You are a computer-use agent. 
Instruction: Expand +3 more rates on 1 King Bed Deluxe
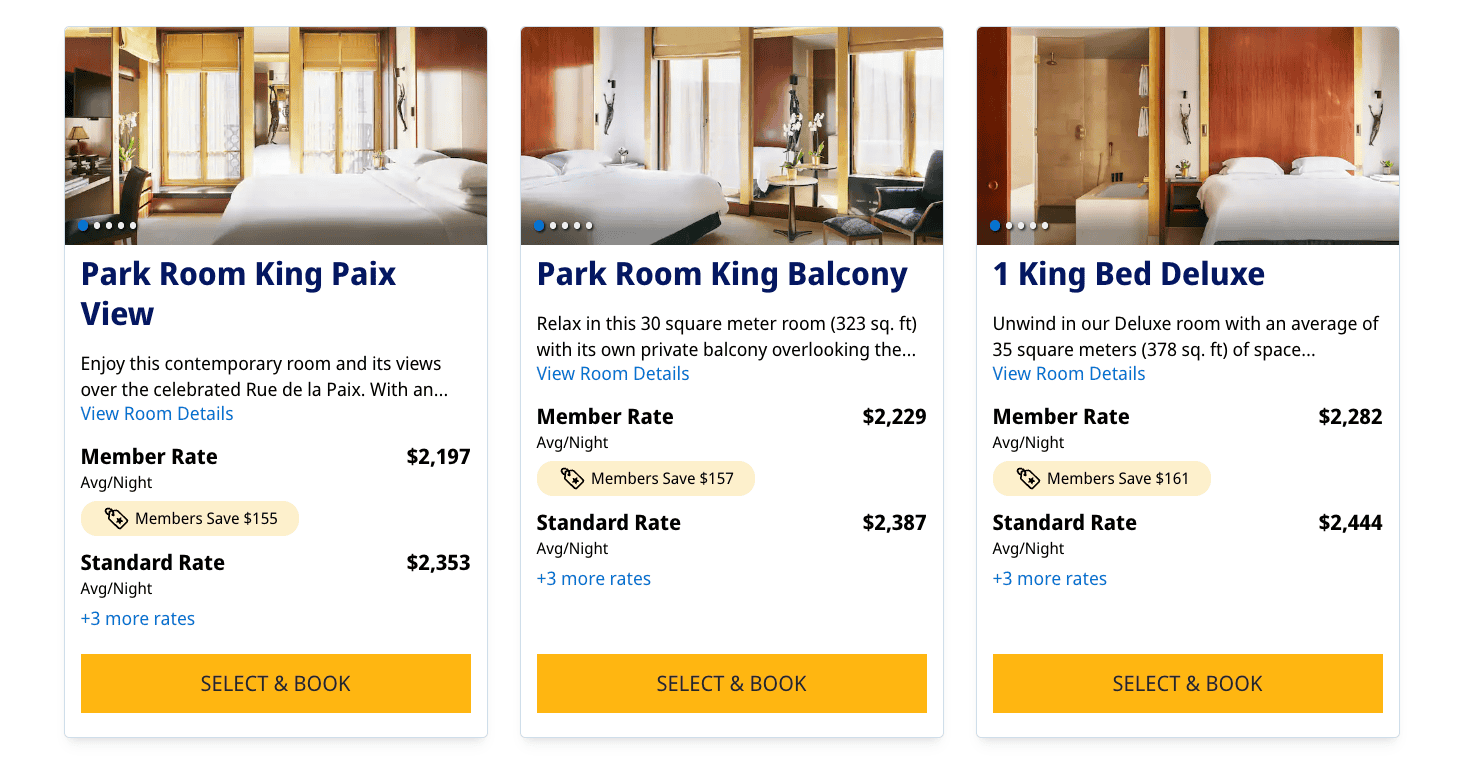(x=1050, y=578)
